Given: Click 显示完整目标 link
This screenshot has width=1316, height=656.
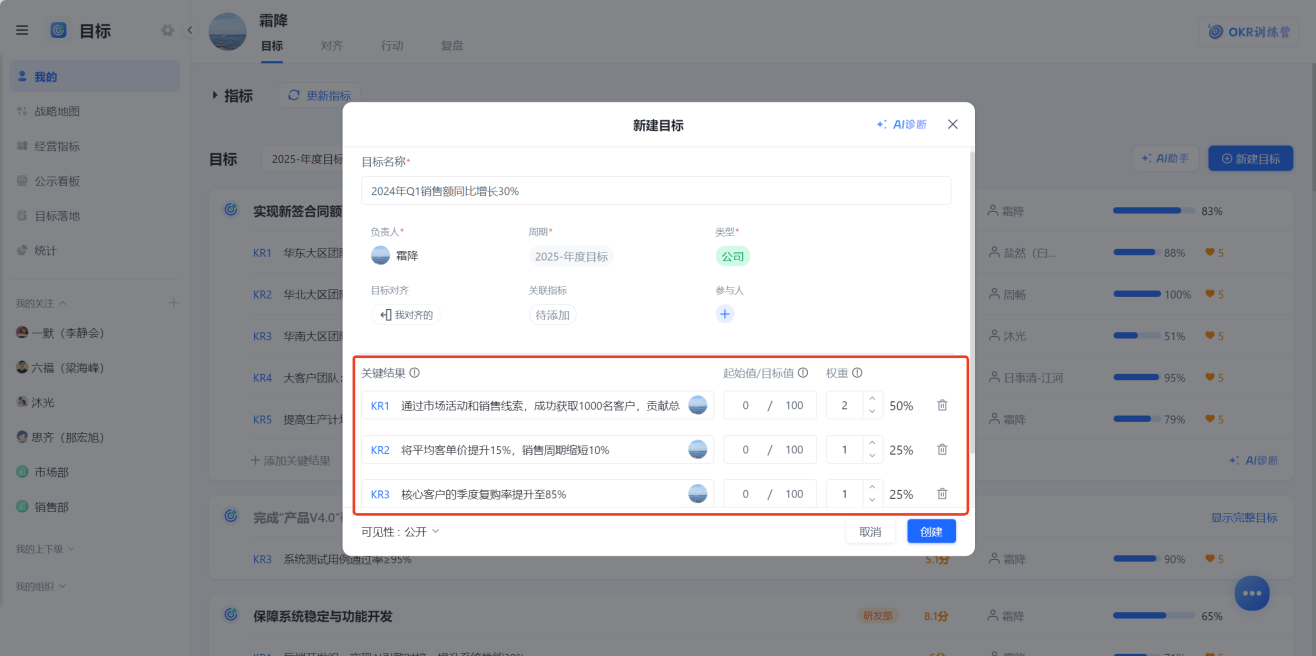Looking at the screenshot, I should pyautogui.click(x=1244, y=517).
